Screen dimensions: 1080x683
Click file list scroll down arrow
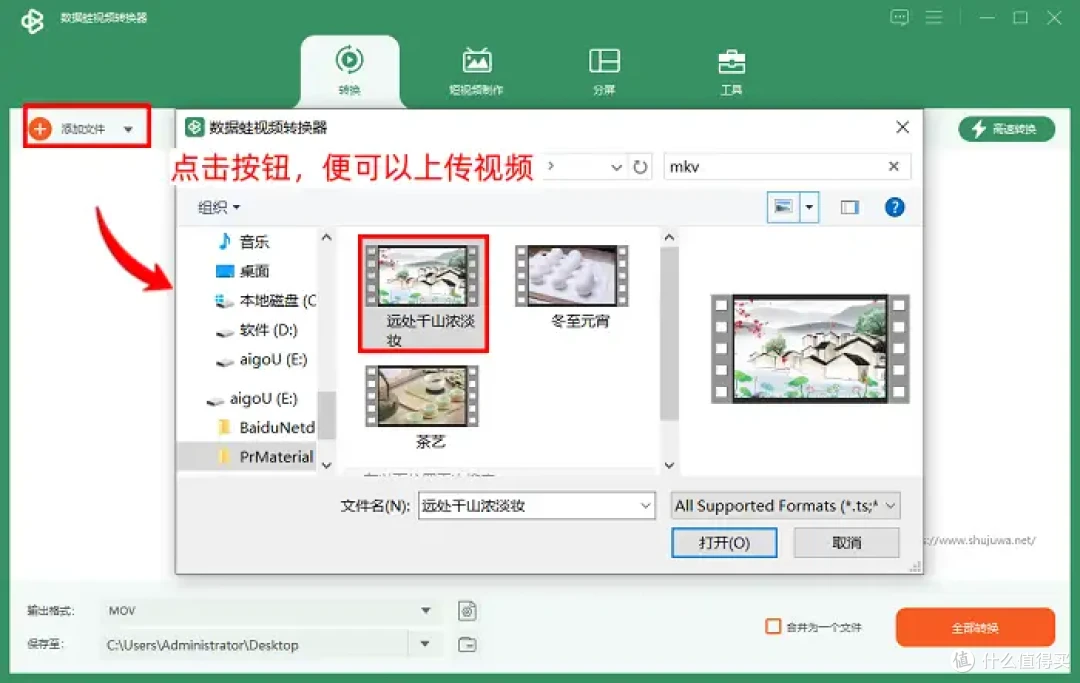tap(669, 465)
